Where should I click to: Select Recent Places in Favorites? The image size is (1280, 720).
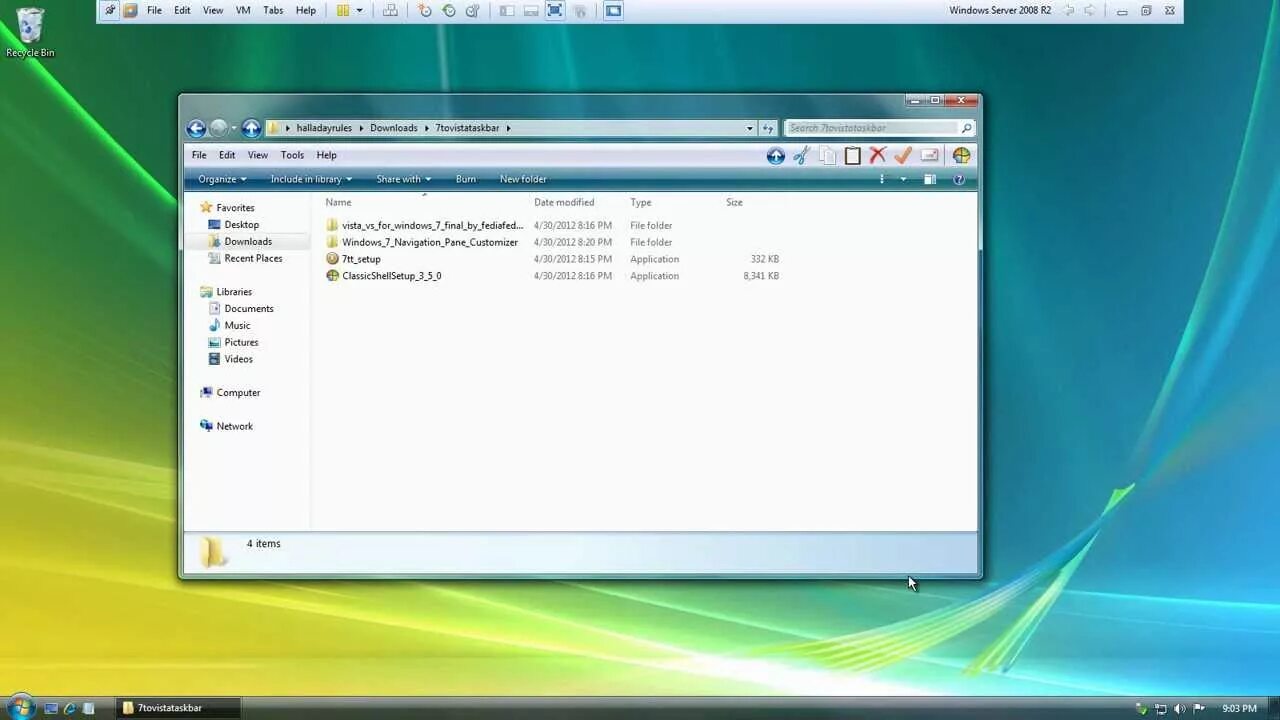point(253,258)
